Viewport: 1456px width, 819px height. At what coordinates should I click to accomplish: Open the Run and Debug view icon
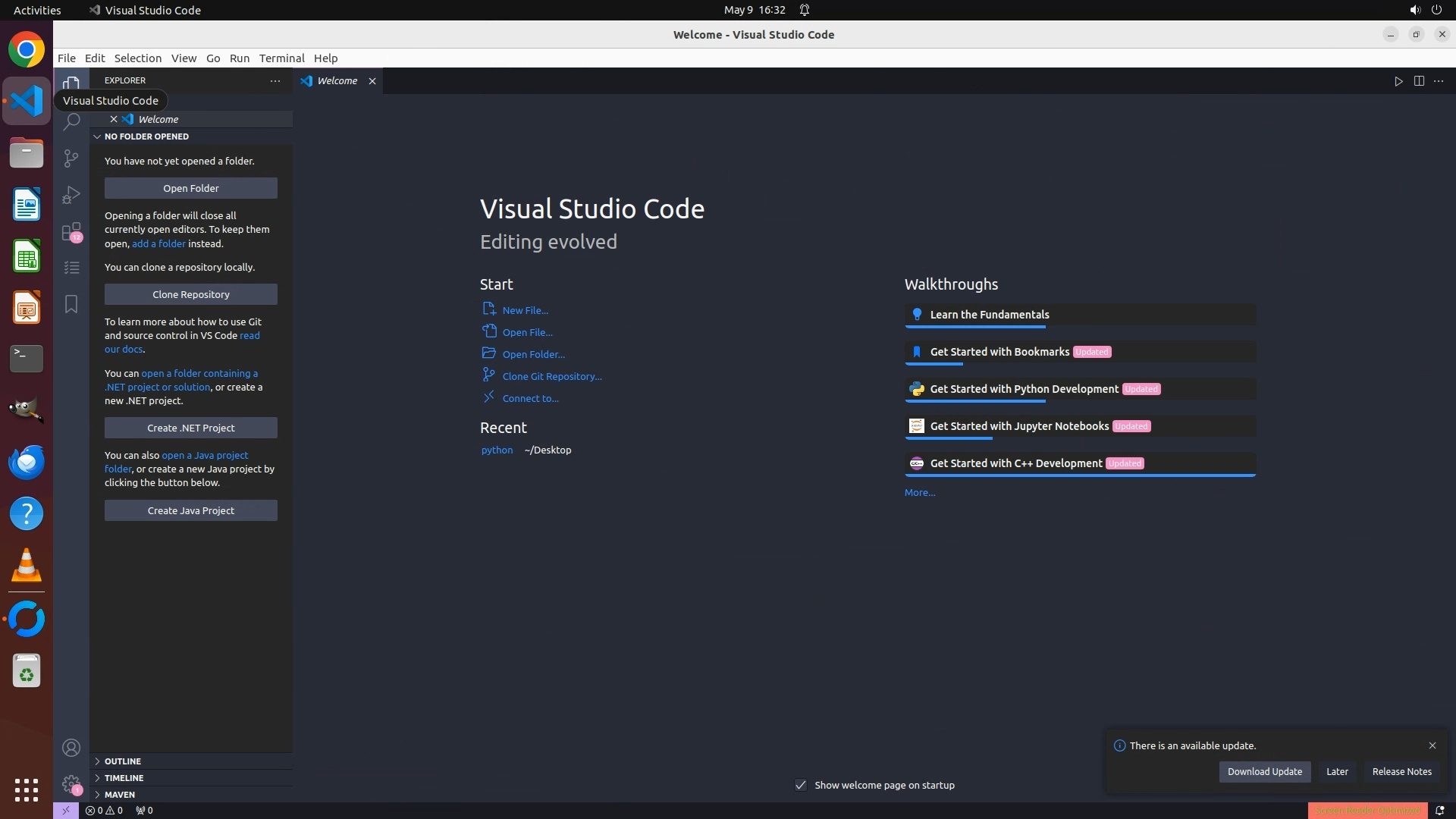click(x=71, y=195)
